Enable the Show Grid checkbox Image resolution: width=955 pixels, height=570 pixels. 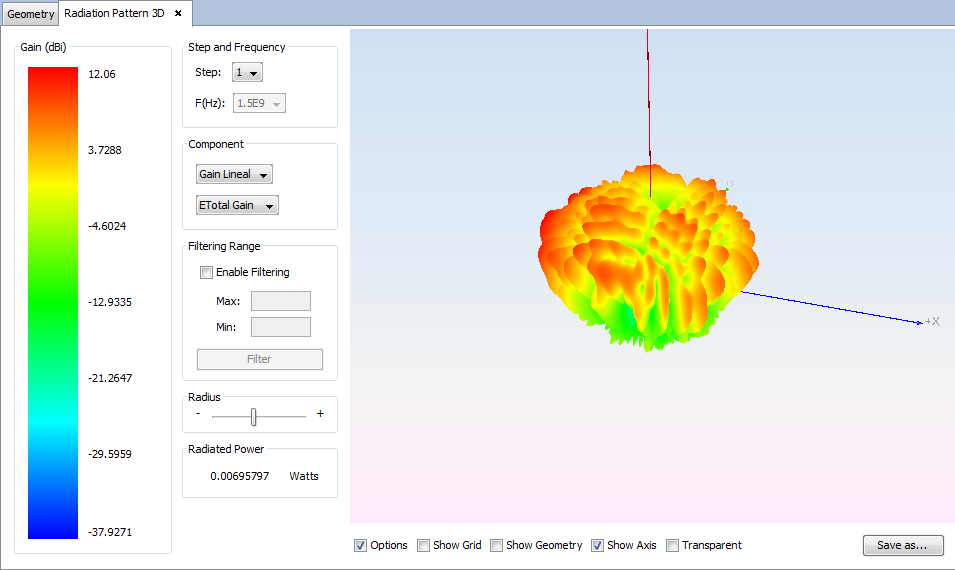pyautogui.click(x=424, y=546)
